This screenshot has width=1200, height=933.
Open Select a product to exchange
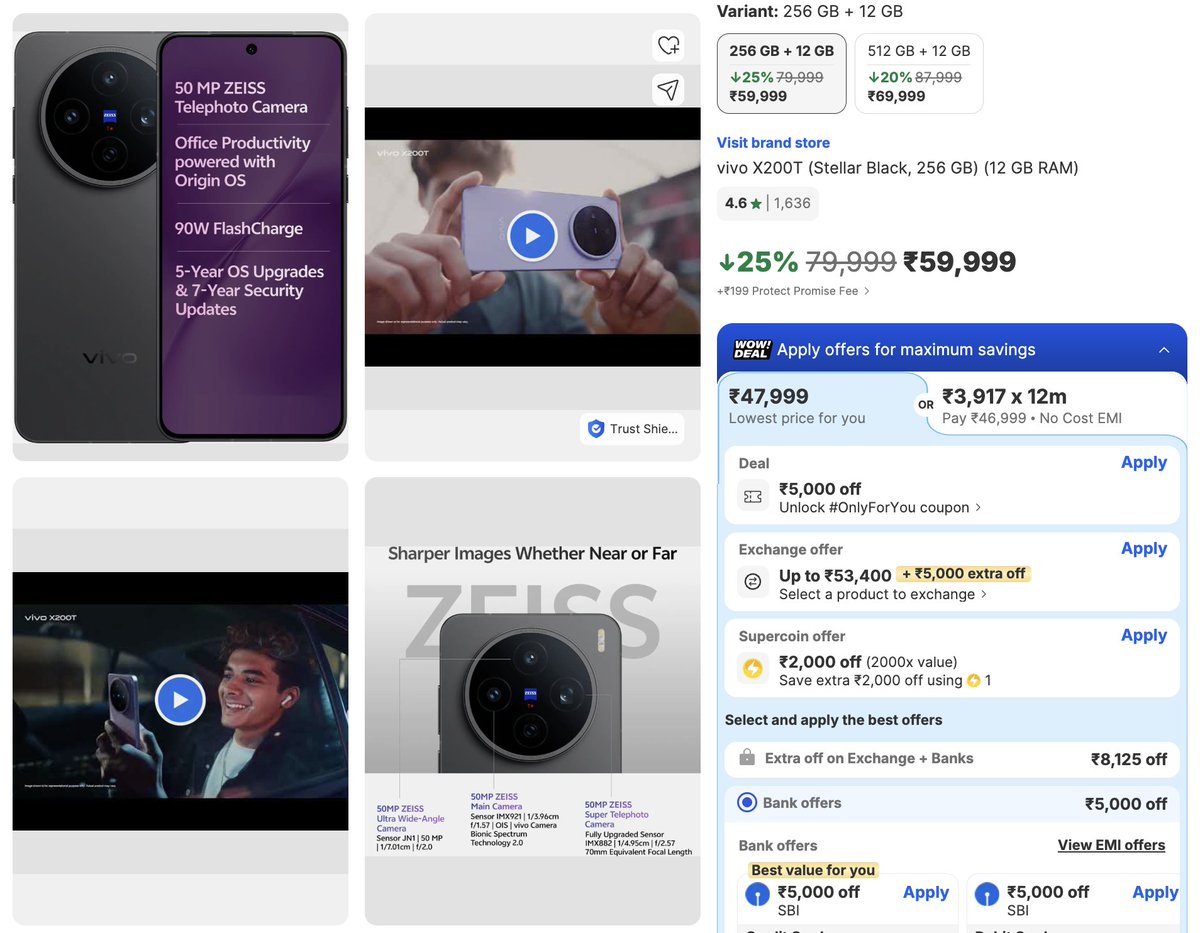pyautogui.click(x=883, y=594)
